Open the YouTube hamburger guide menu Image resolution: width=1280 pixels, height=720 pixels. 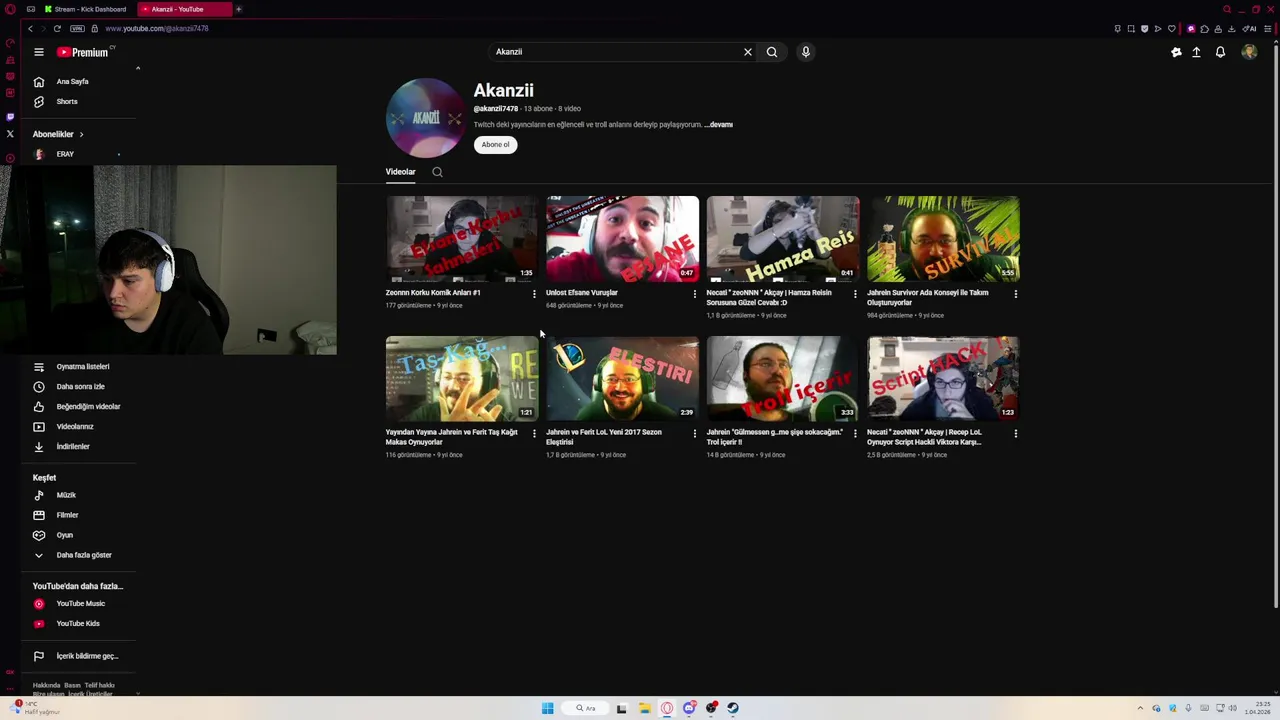[39, 52]
